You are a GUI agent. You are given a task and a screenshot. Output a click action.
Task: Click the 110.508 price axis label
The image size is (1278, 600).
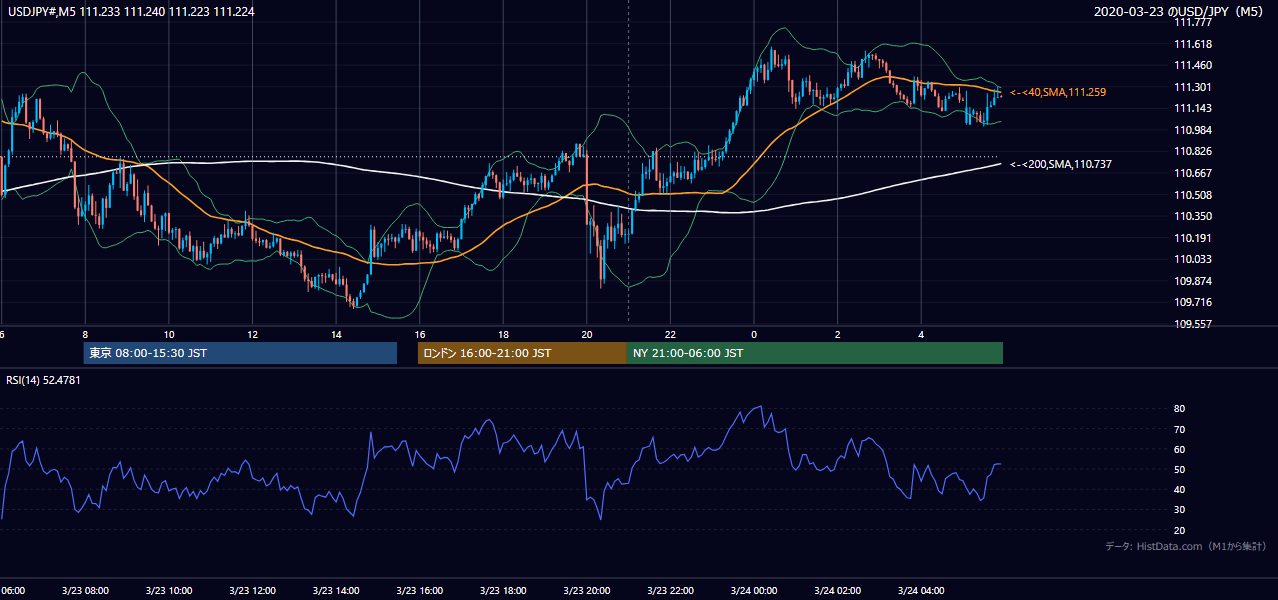(1193, 195)
